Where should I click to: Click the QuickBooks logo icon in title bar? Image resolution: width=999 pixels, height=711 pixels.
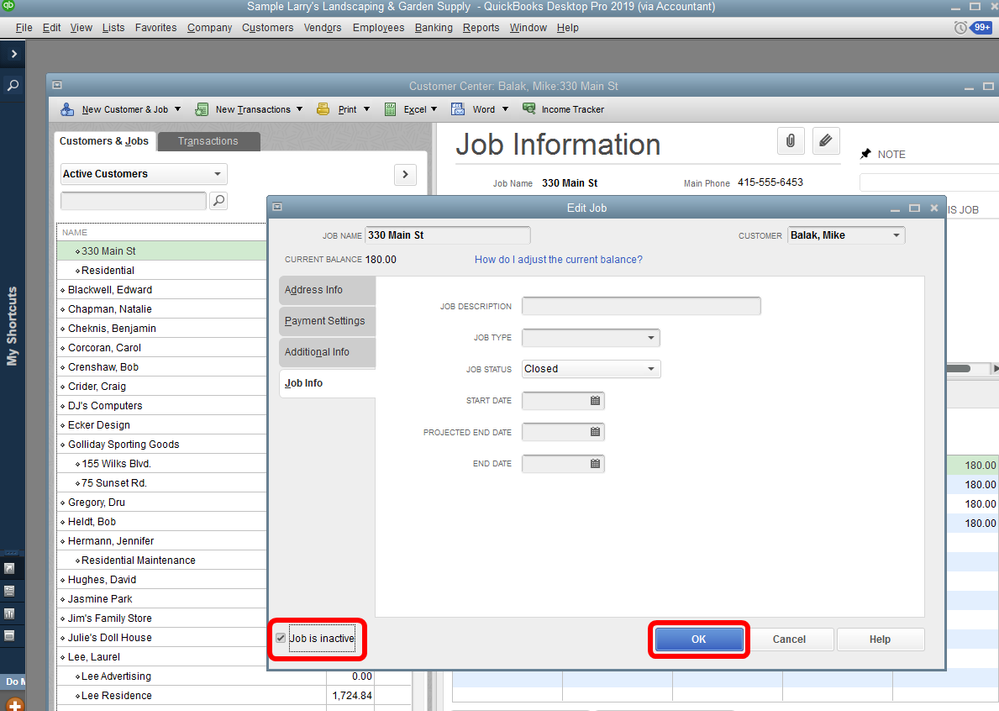pos(8,6)
